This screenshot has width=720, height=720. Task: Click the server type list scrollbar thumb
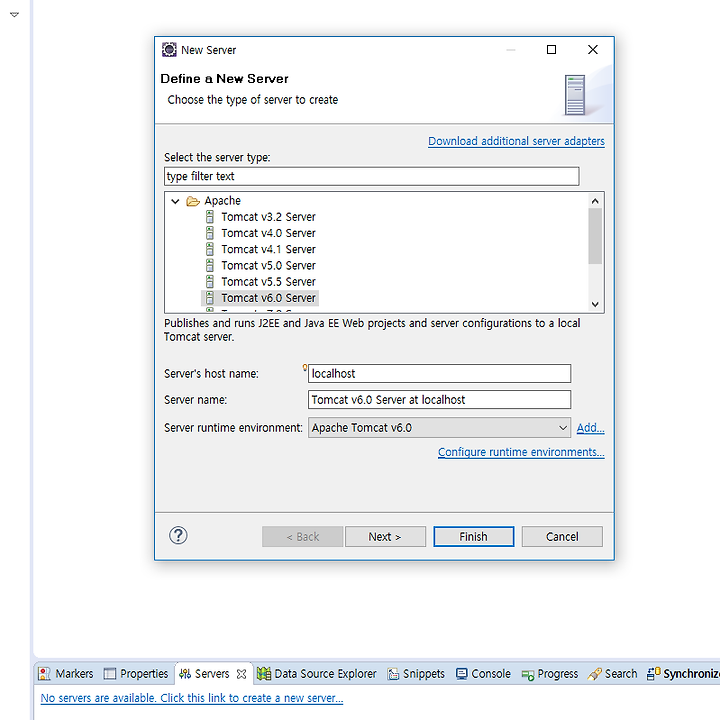pyautogui.click(x=595, y=236)
